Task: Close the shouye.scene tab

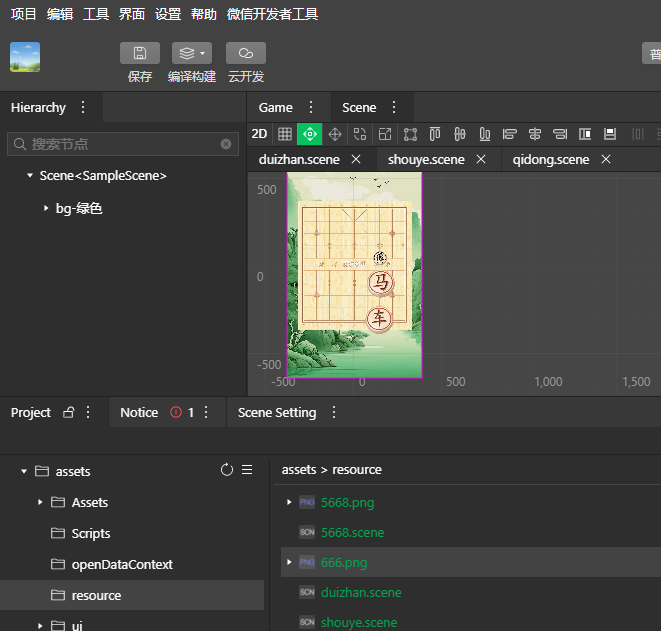Action: [481, 159]
